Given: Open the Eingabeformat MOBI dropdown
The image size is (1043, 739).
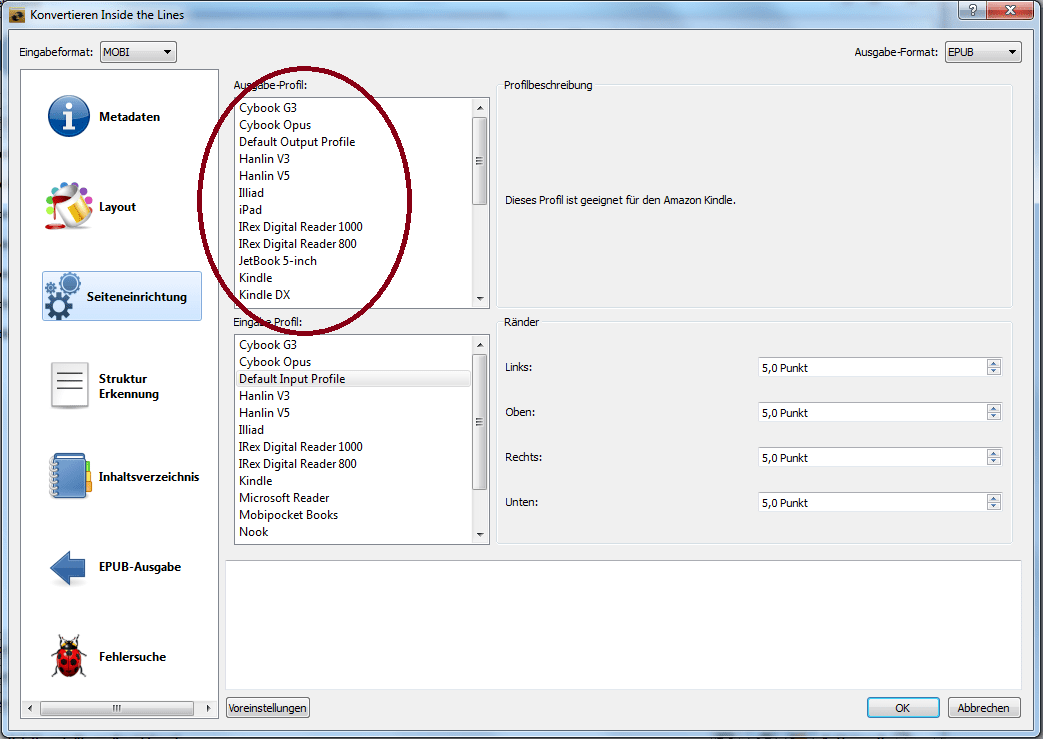Looking at the screenshot, I should 138,52.
